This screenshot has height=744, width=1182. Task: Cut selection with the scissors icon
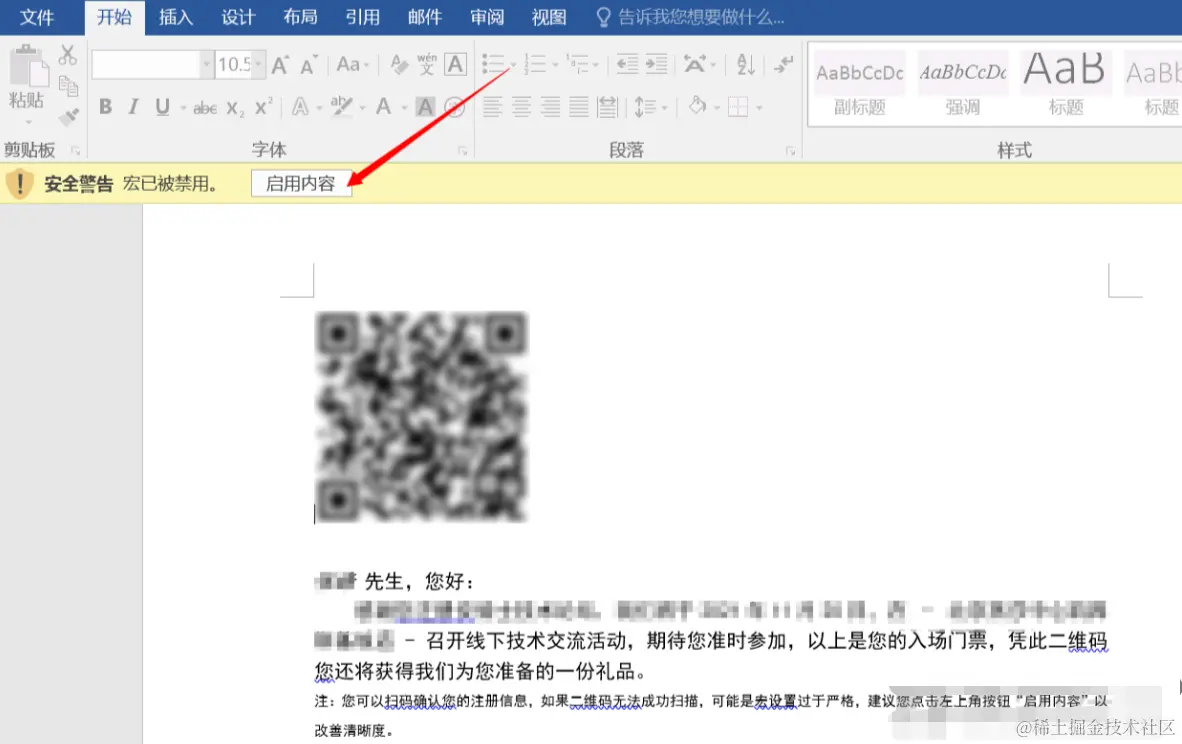click(x=68, y=55)
